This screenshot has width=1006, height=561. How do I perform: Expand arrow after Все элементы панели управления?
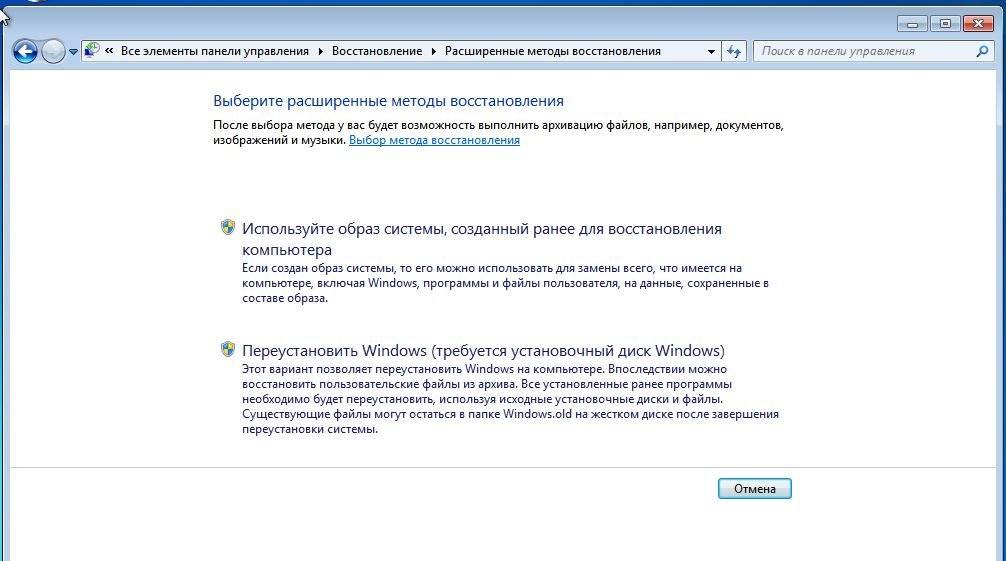pyautogui.click(x=321, y=51)
